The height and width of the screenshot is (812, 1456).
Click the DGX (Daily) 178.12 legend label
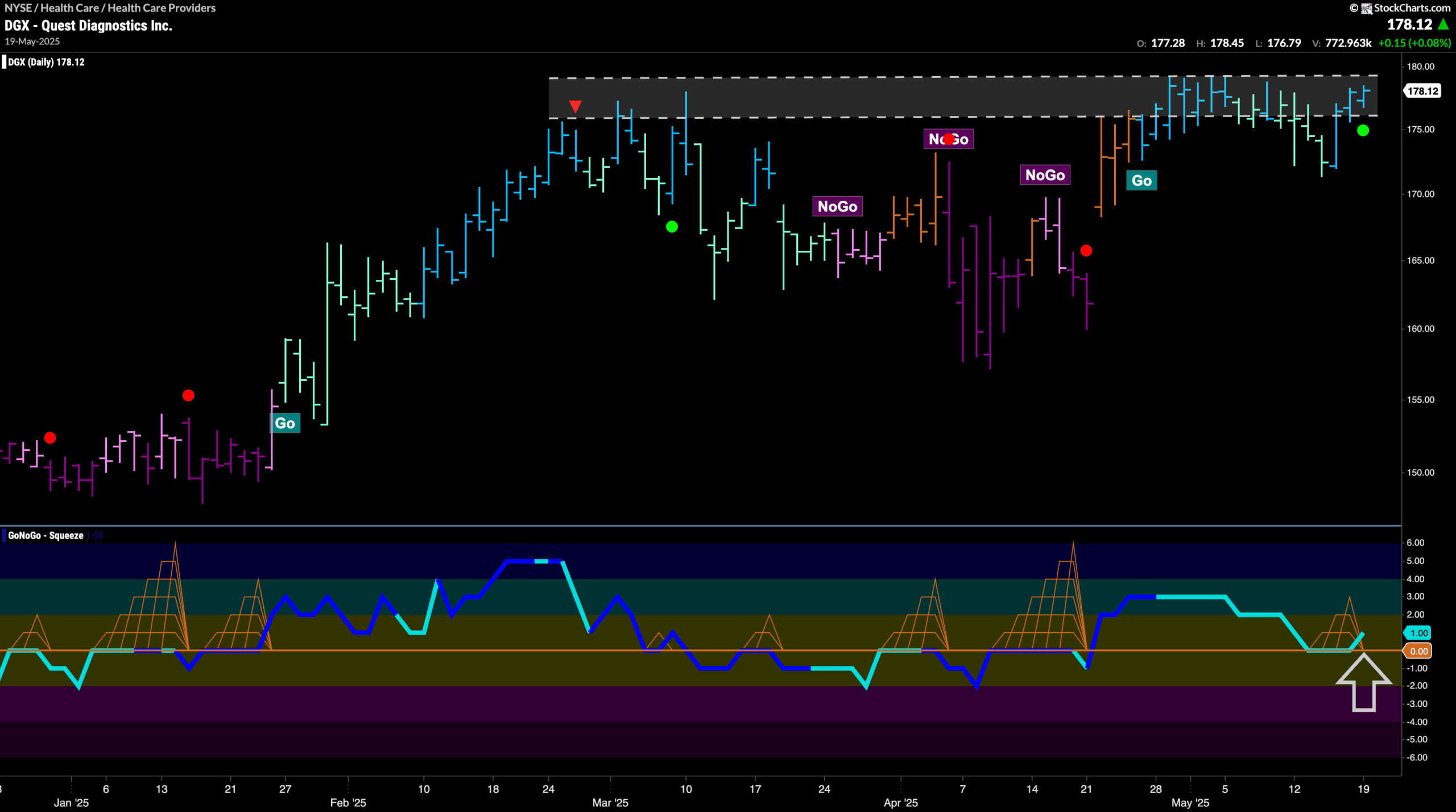point(46,62)
